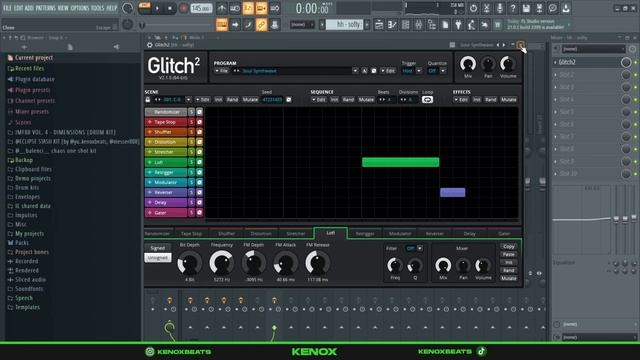Open the Piano roll window icon
The width and height of the screenshot is (640, 360).
point(392,25)
